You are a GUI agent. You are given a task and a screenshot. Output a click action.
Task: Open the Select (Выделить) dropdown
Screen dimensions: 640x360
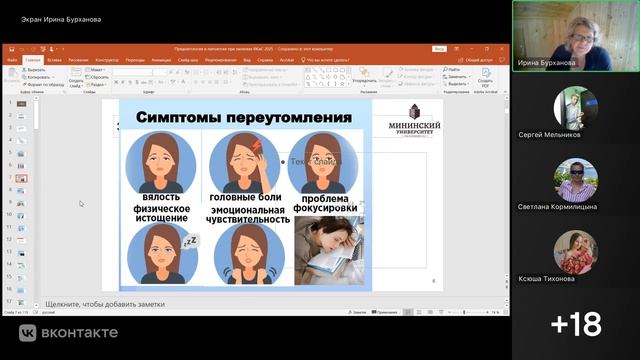coord(456,84)
